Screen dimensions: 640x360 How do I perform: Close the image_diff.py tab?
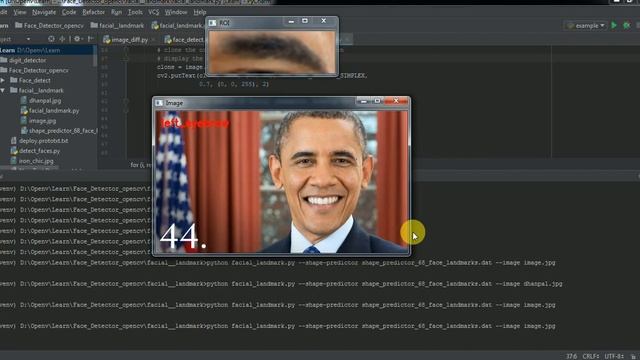click(153, 40)
